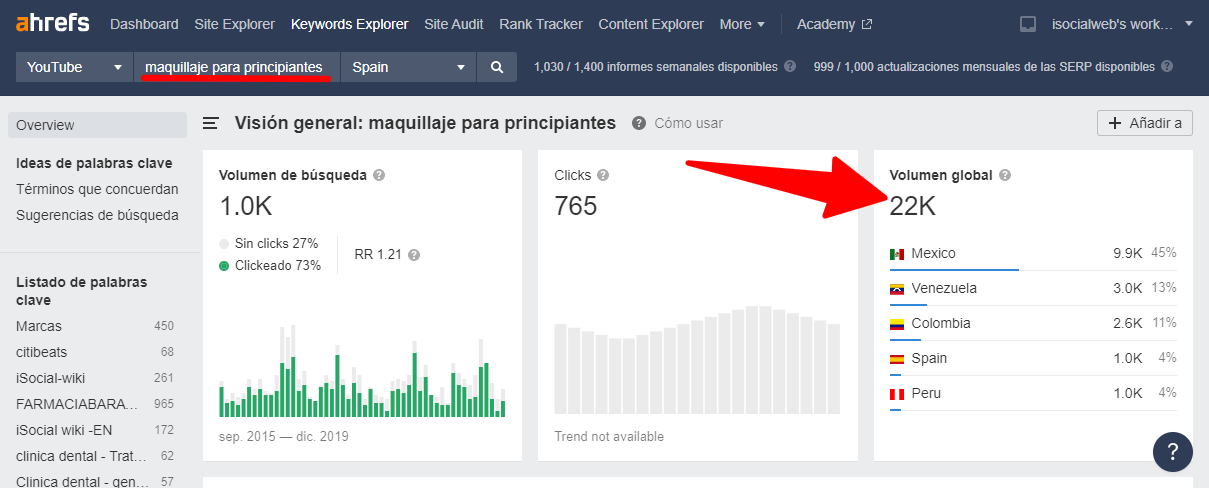
Task: Click the search volume bar chart
Action: (x=362, y=370)
